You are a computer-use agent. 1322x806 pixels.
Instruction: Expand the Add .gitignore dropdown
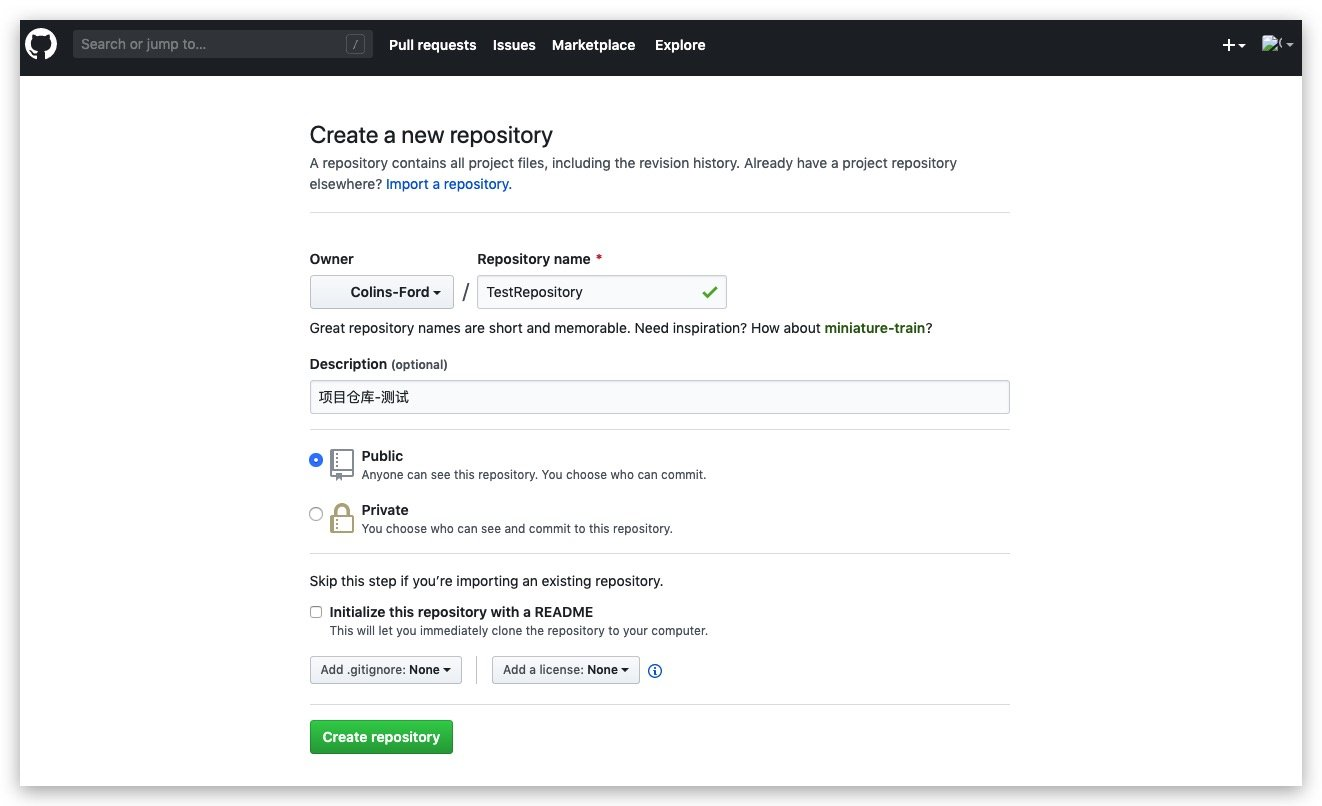[386, 670]
